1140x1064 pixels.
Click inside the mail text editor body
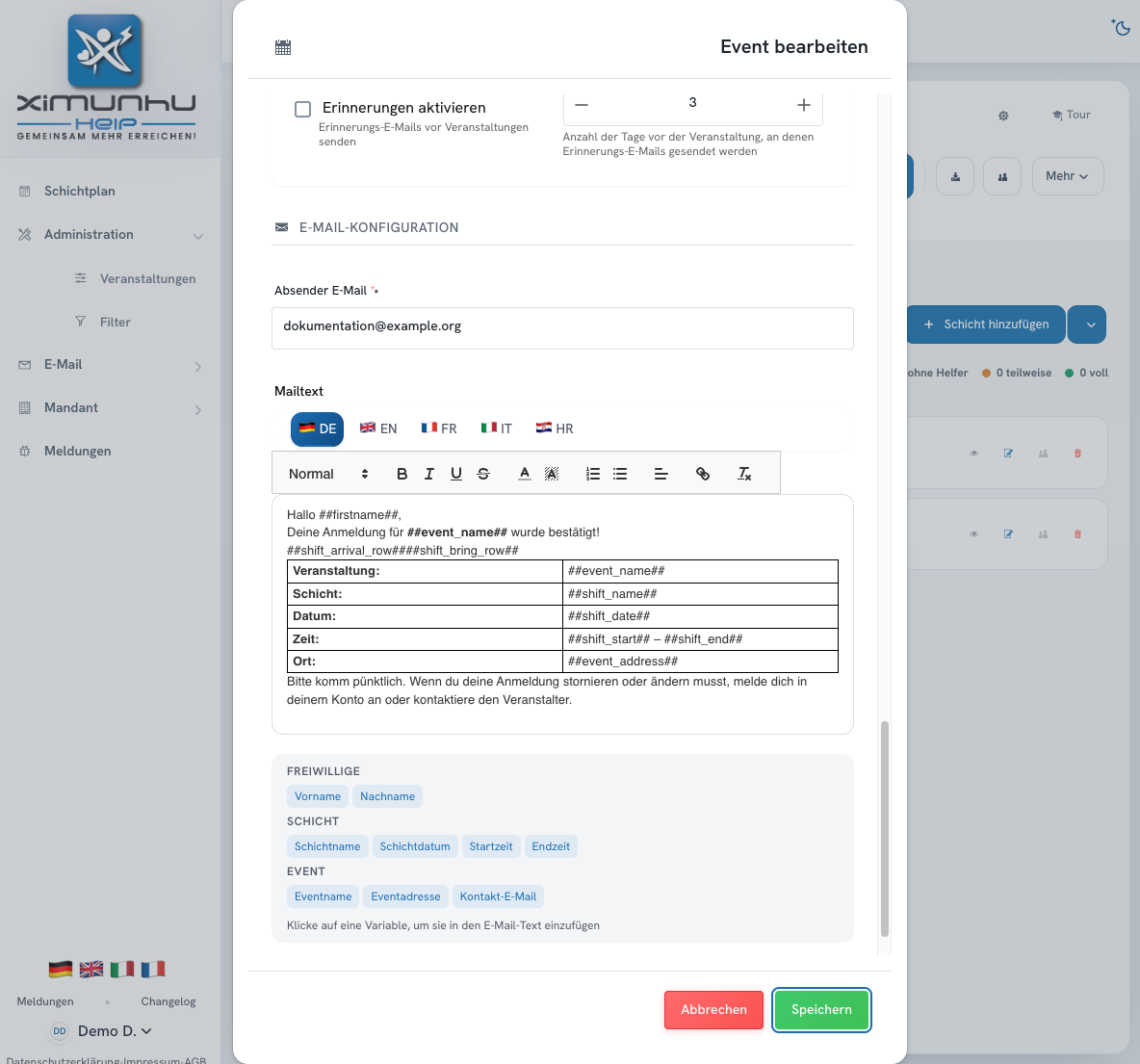[562, 614]
